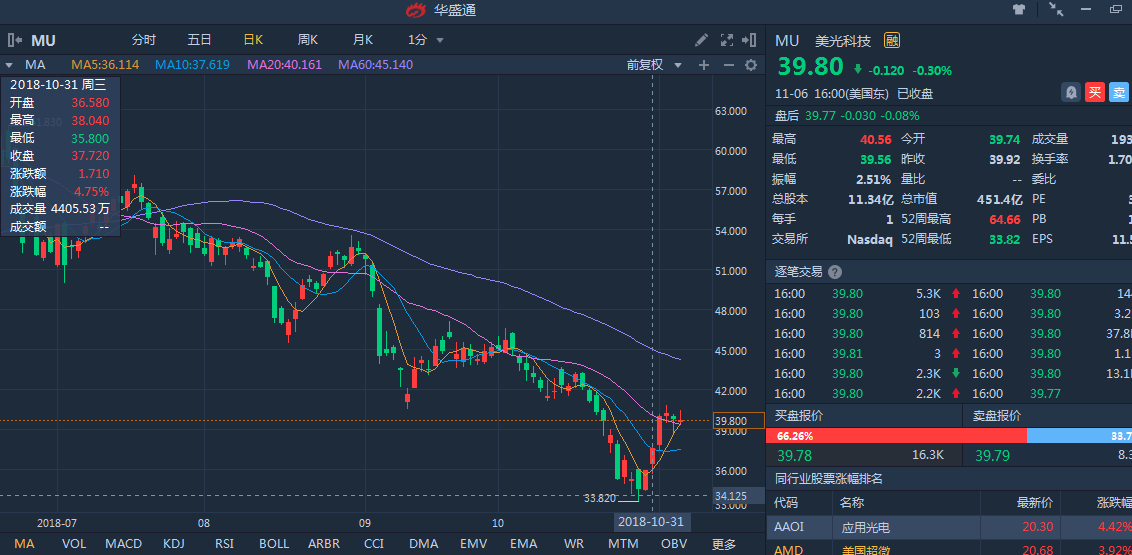Show the EMV indicator
Image resolution: width=1132 pixels, height=555 pixels.
point(474,543)
